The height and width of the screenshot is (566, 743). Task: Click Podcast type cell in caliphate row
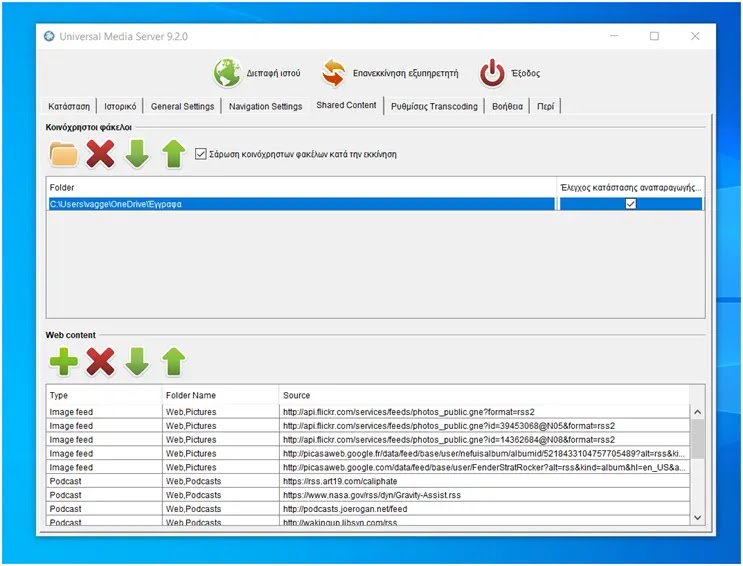(x=104, y=481)
